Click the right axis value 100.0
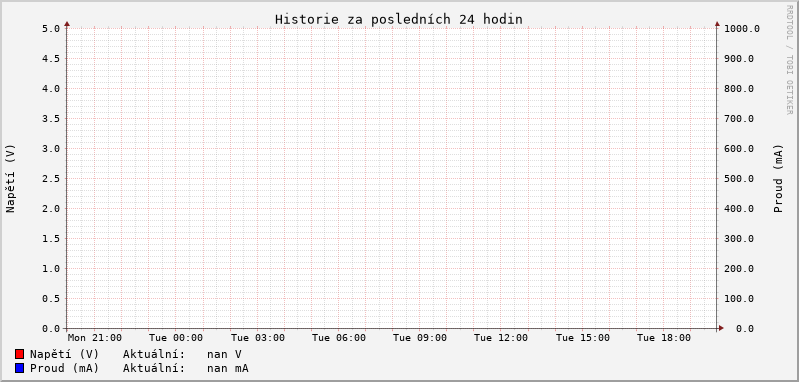799x382 pixels. tap(738, 298)
